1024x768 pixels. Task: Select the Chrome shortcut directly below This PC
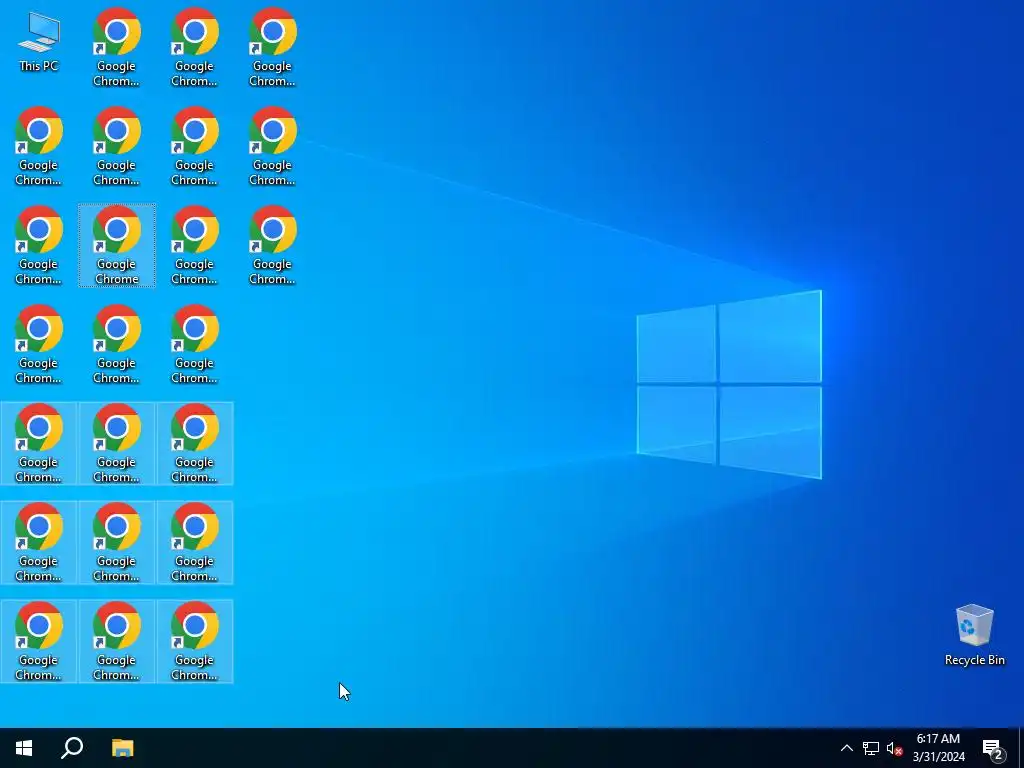tap(39, 146)
